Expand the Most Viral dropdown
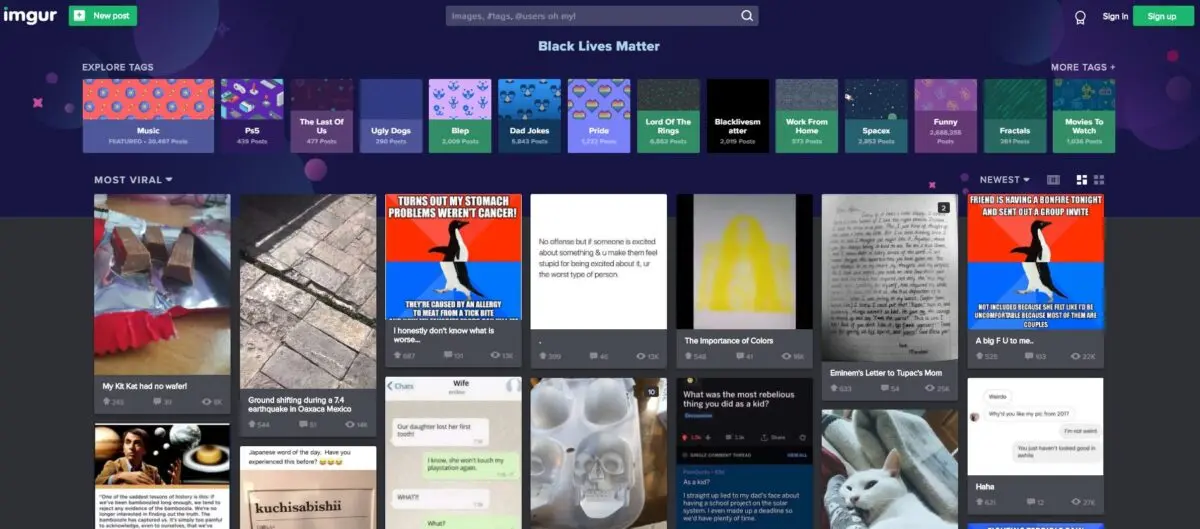 tap(133, 180)
